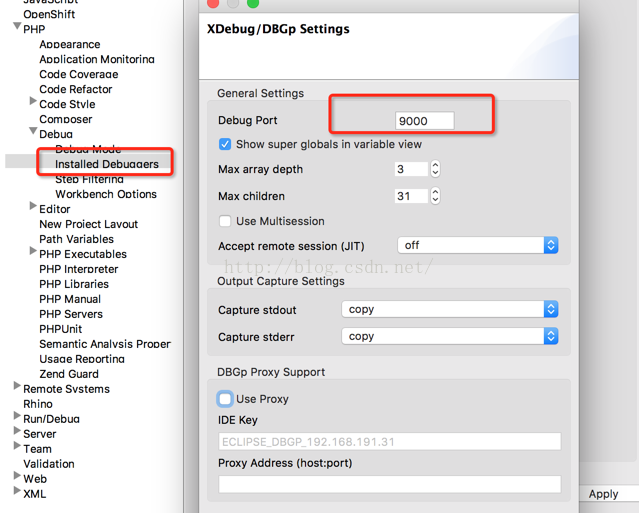Select New Project Layout page

[x=88, y=224]
